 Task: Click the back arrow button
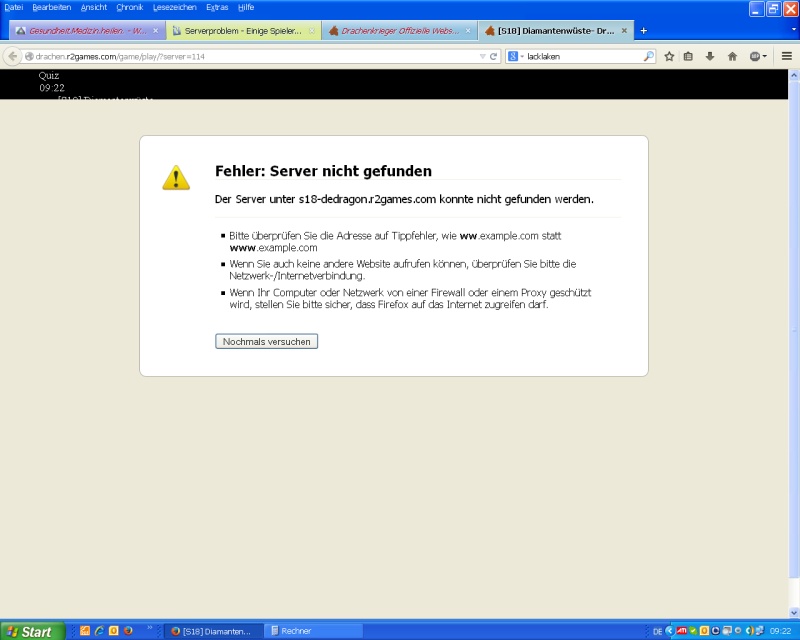13,56
